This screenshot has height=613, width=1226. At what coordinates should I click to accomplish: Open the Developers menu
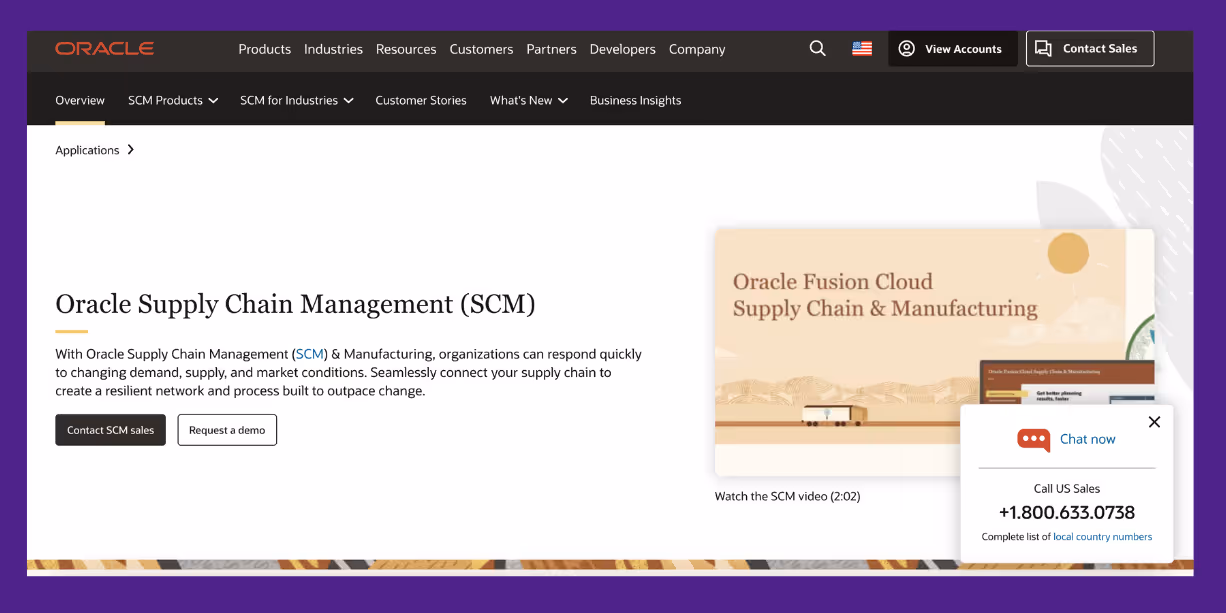(622, 49)
